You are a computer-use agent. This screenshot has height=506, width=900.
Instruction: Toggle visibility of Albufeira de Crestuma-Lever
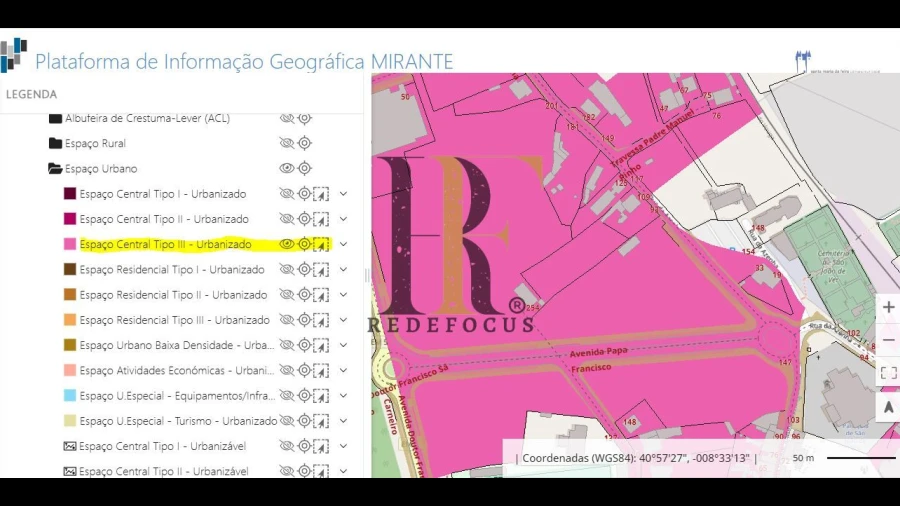tap(287, 118)
